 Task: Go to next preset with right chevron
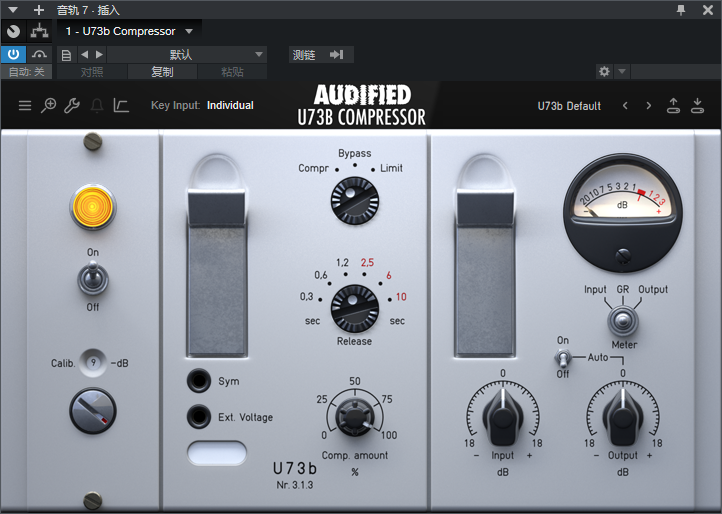click(x=649, y=106)
